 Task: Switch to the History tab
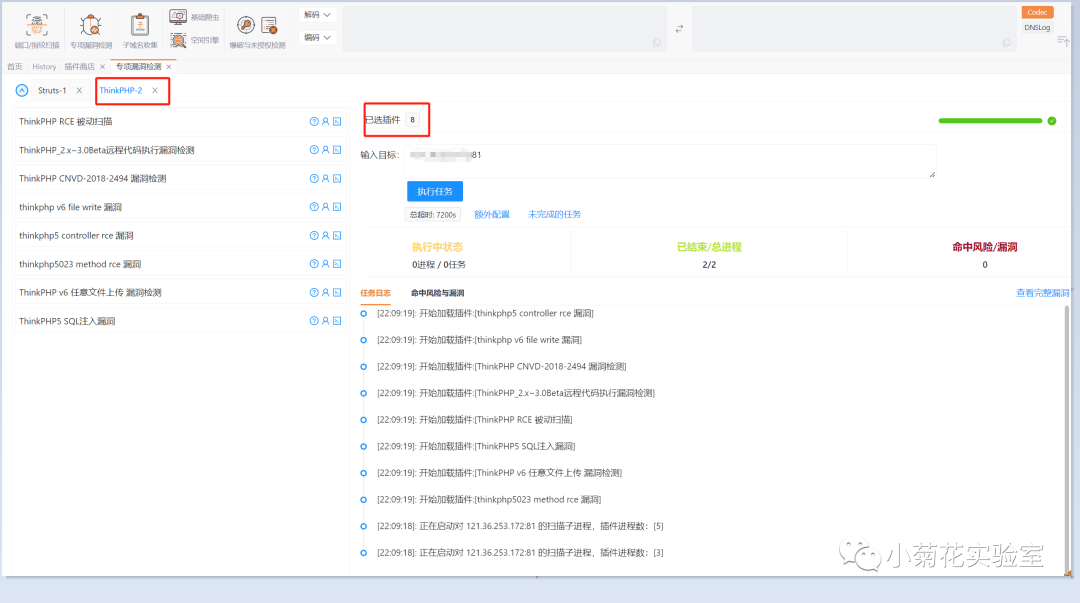(x=44, y=67)
